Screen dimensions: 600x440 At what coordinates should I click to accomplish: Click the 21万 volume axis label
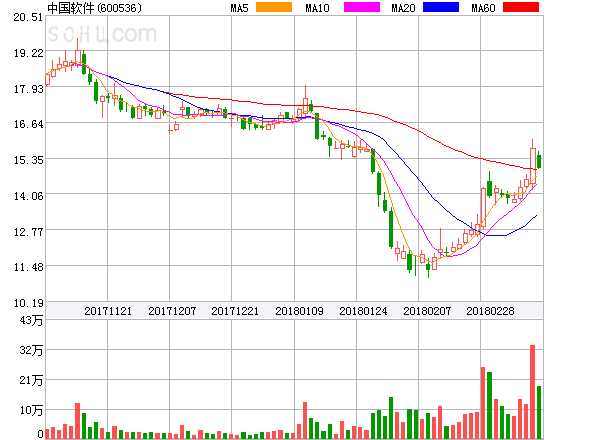[31, 380]
